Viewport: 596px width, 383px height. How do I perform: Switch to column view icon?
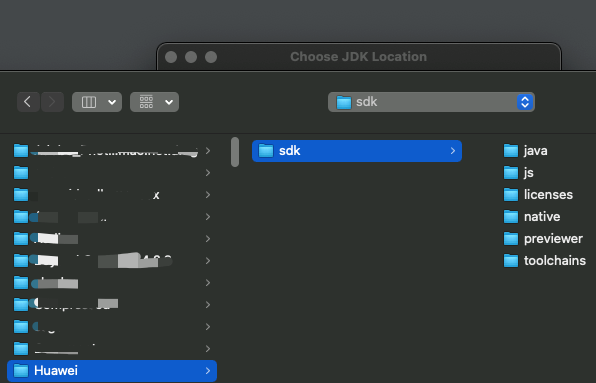(x=89, y=102)
